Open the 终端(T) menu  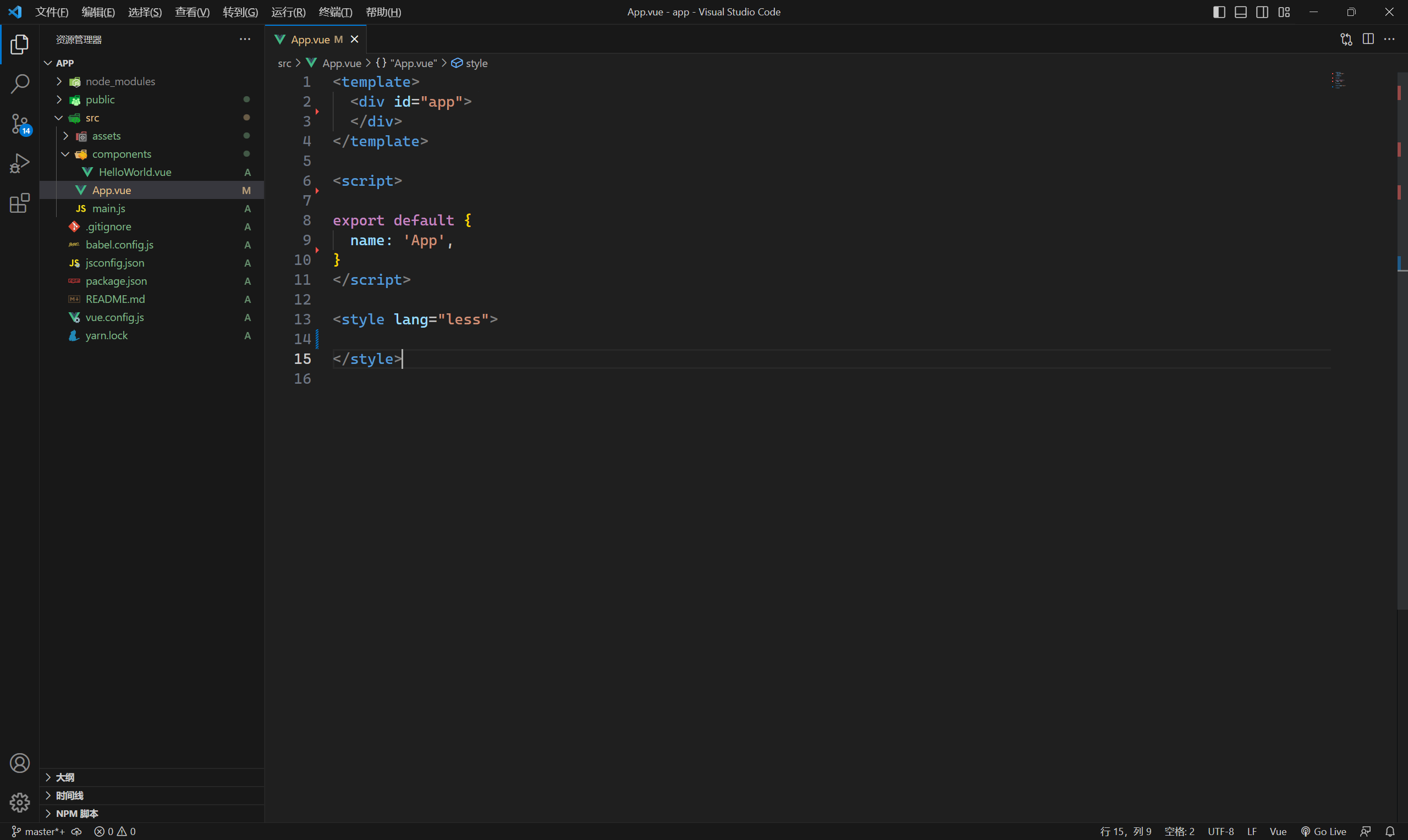335,12
